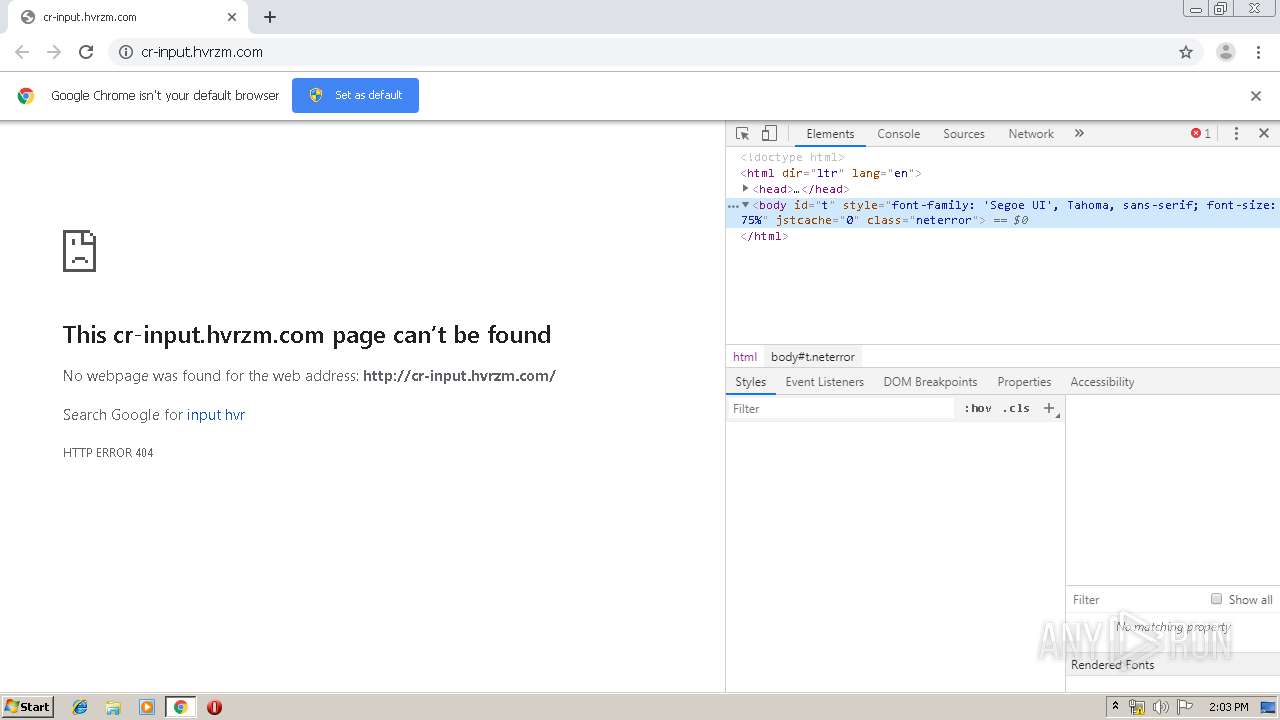This screenshot has height=720, width=1280.
Task: Click the browser back arrow
Action: (x=22, y=52)
